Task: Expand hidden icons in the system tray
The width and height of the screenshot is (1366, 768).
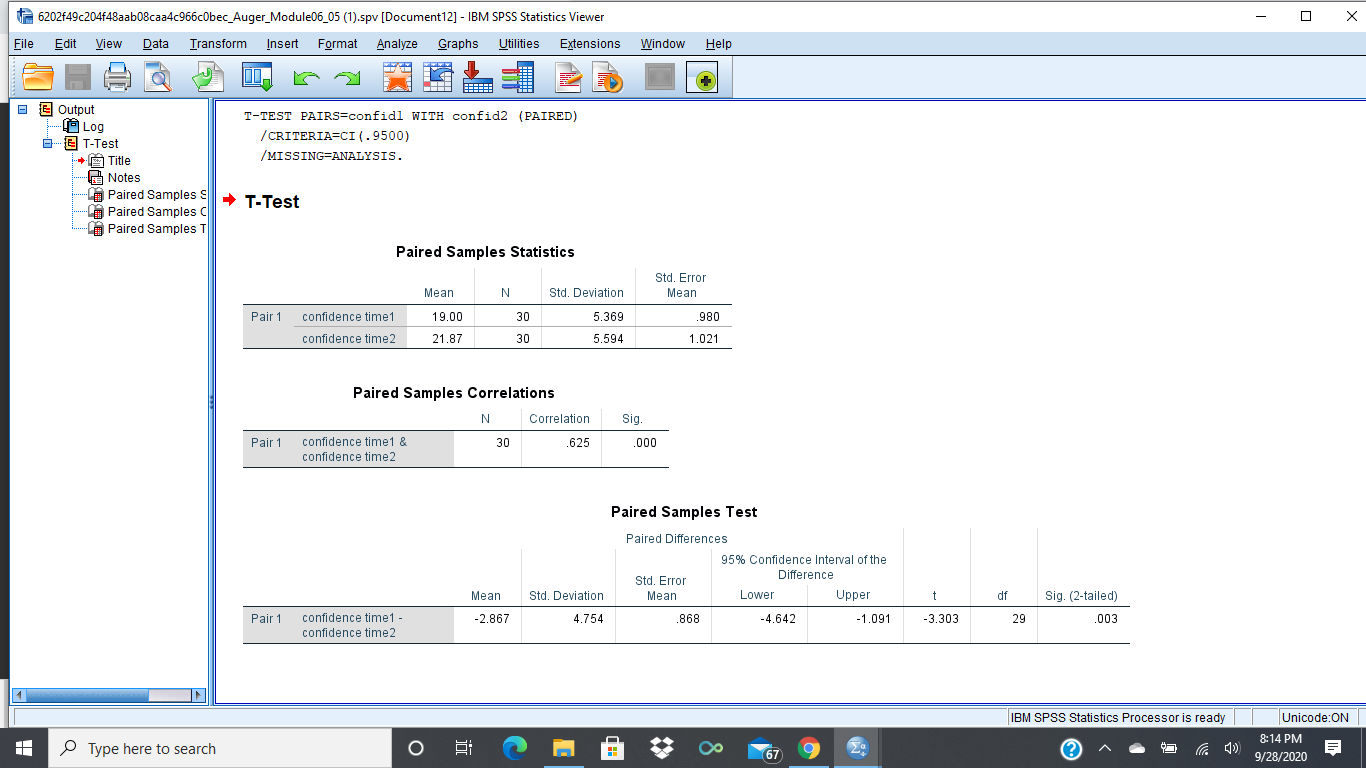Action: click(1104, 748)
